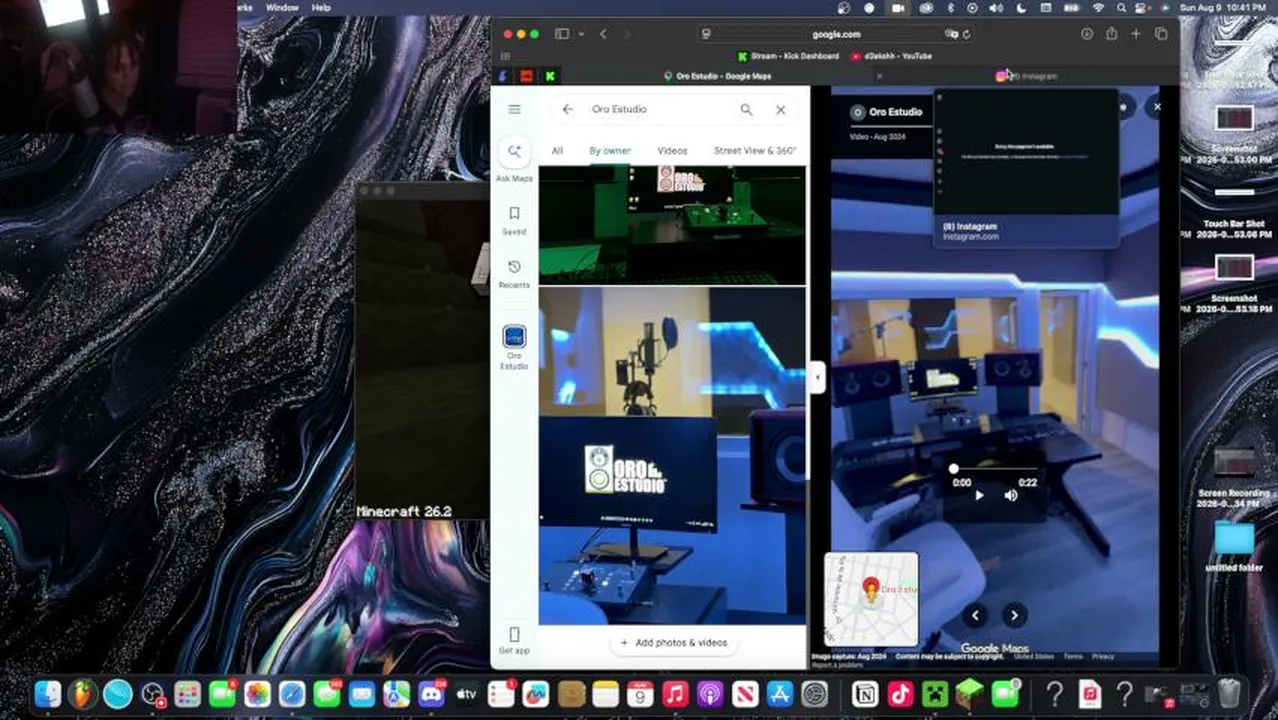Navigate back in Safari
This screenshot has height=720, width=1278.
pyautogui.click(x=603, y=34)
